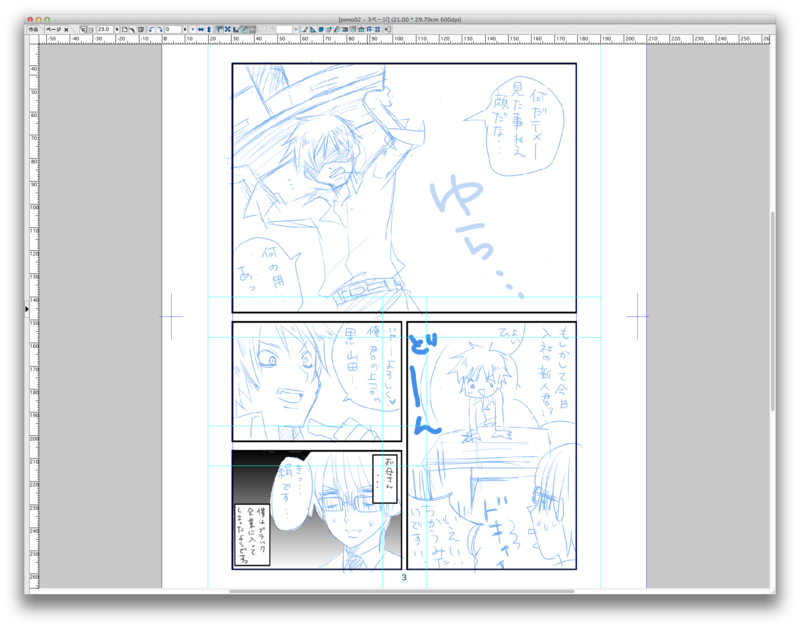Open the rotation angle preset arrow

pyautogui.click(x=185, y=30)
